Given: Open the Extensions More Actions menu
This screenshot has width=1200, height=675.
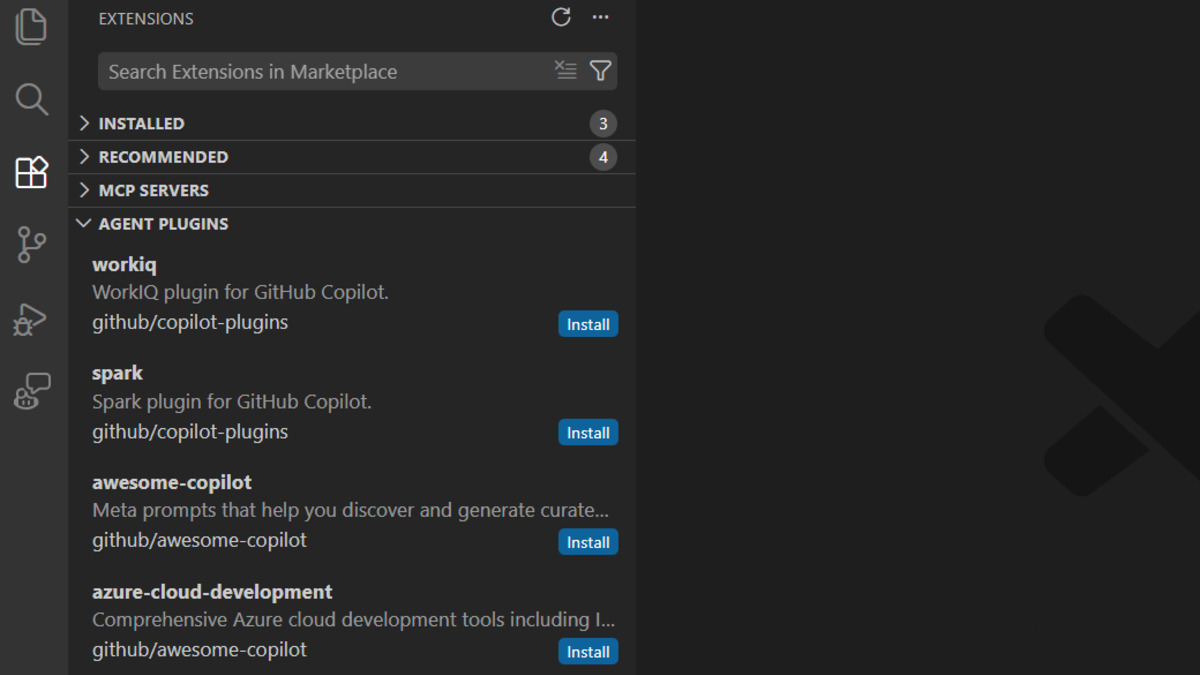Looking at the screenshot, I should 600,17.
